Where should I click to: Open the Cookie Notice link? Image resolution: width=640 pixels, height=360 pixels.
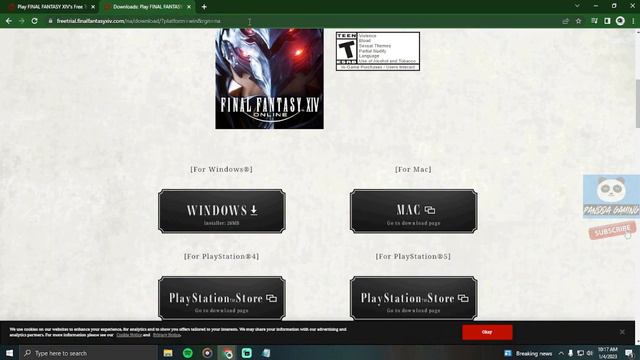[x=129, y=335]
